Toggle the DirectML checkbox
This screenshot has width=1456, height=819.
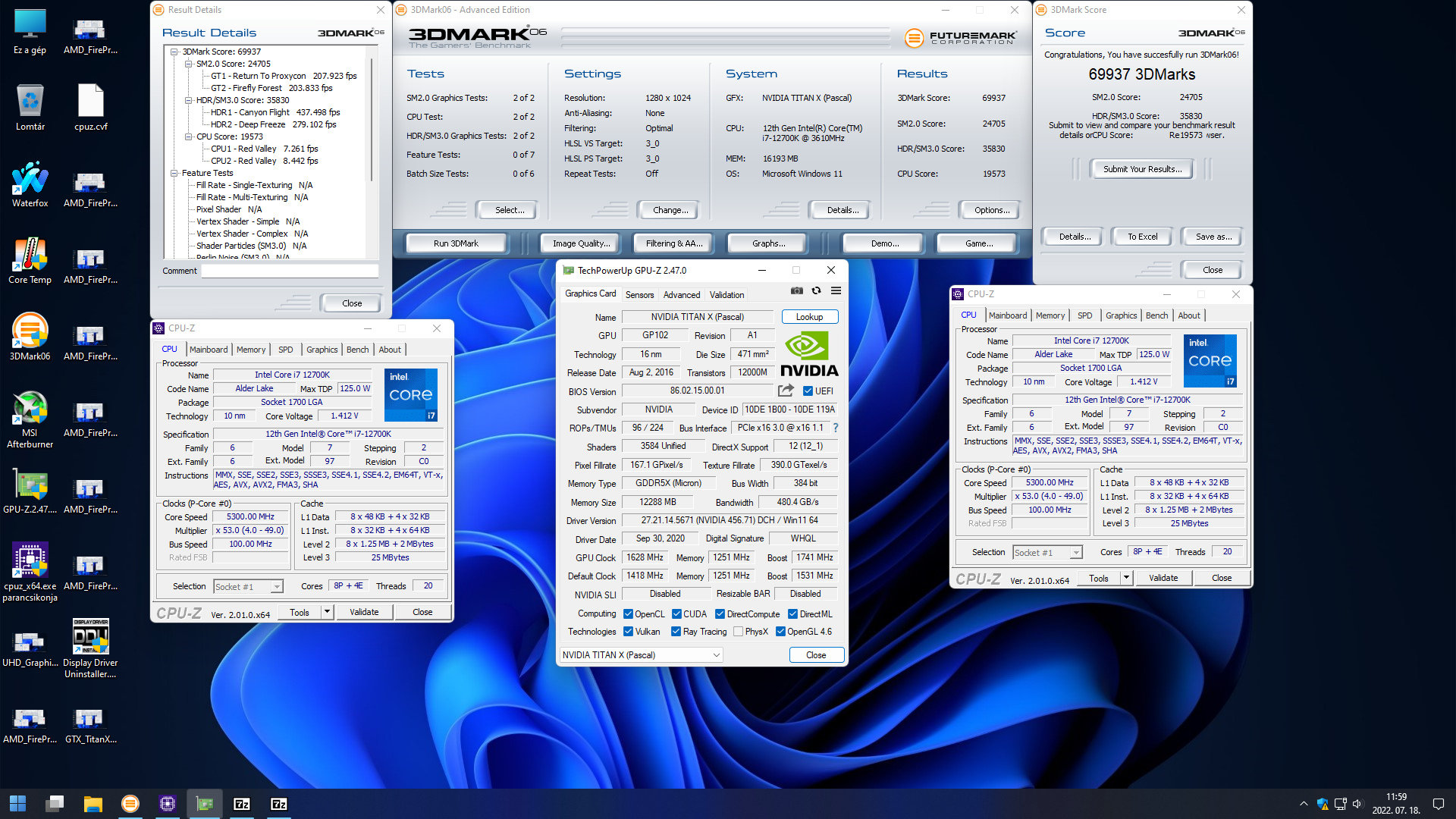[x=792, y=614]
